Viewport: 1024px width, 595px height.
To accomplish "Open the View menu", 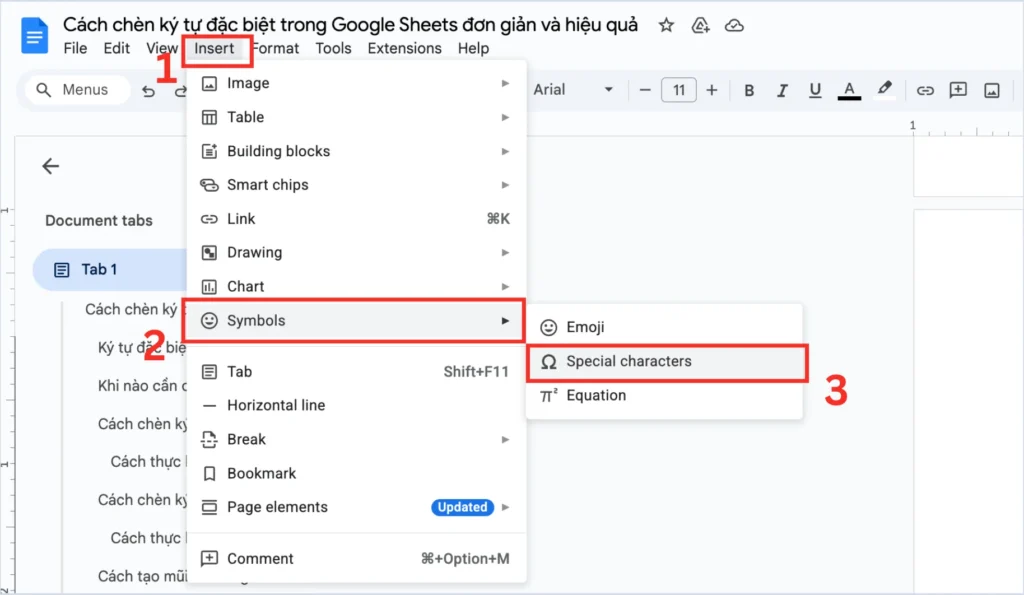I will coord(161,48).
